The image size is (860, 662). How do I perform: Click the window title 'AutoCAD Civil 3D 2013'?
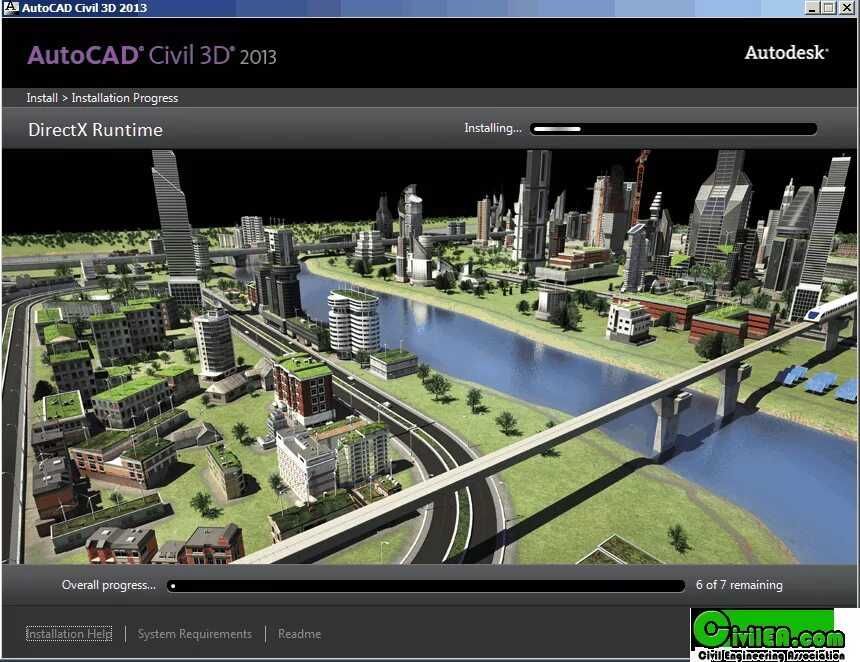(84, 8)
